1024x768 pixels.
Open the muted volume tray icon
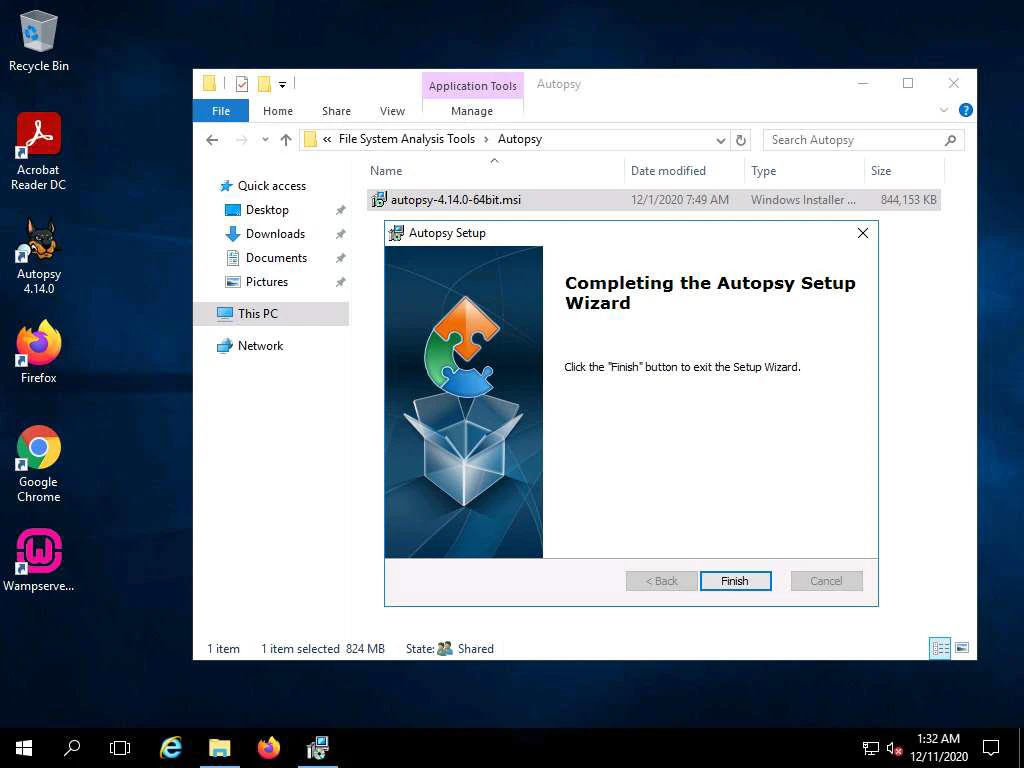click(894, 748)
